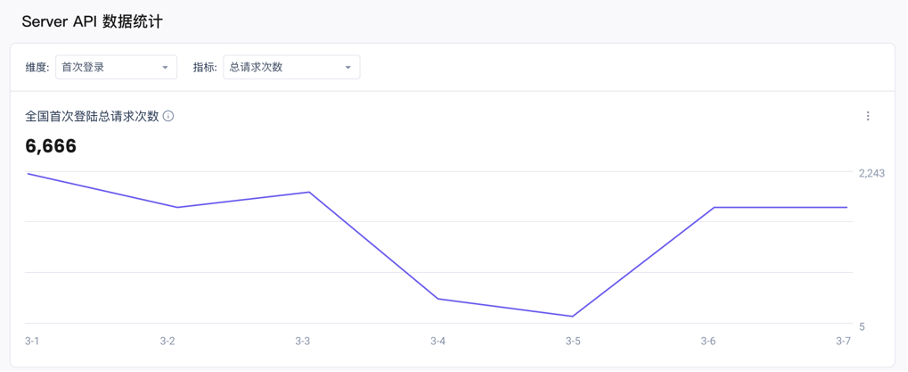Click the 3-2 date label on axis
The width and height of the screenshot is (908, 372).
click(x=167, y=341)
